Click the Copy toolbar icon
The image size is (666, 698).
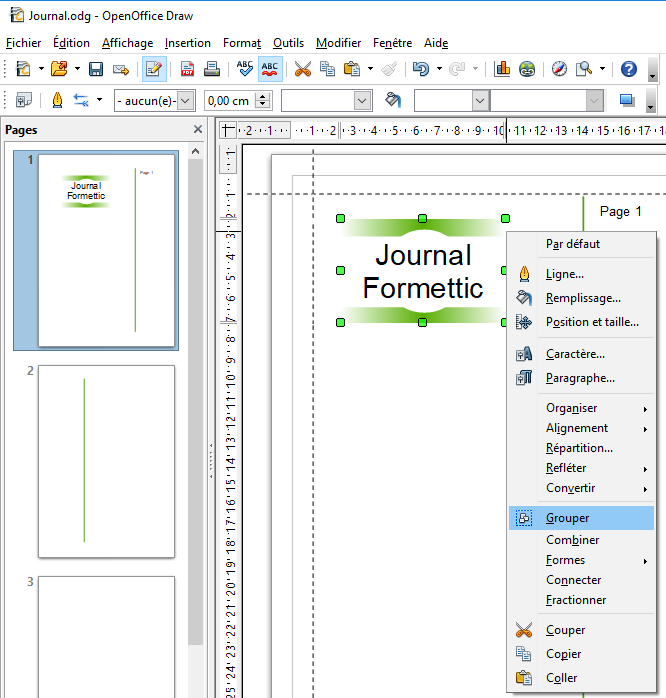pyautogui.click(x=327, y=69)
